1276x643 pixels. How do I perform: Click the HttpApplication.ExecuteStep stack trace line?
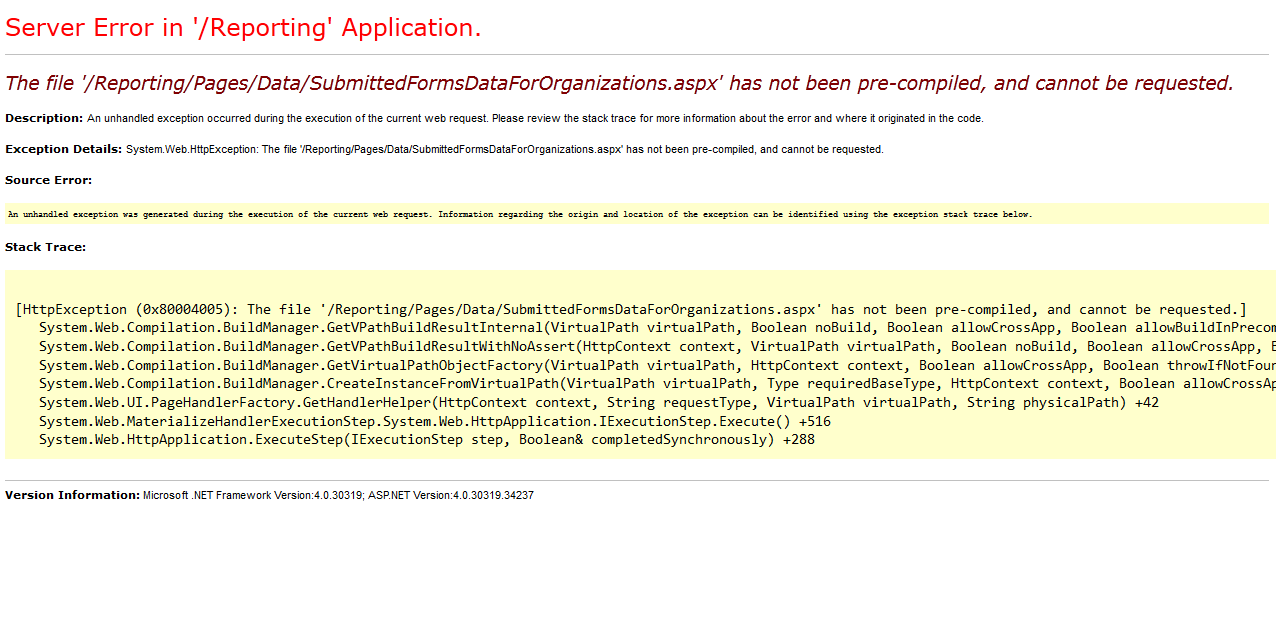click(x=426, y=439)
